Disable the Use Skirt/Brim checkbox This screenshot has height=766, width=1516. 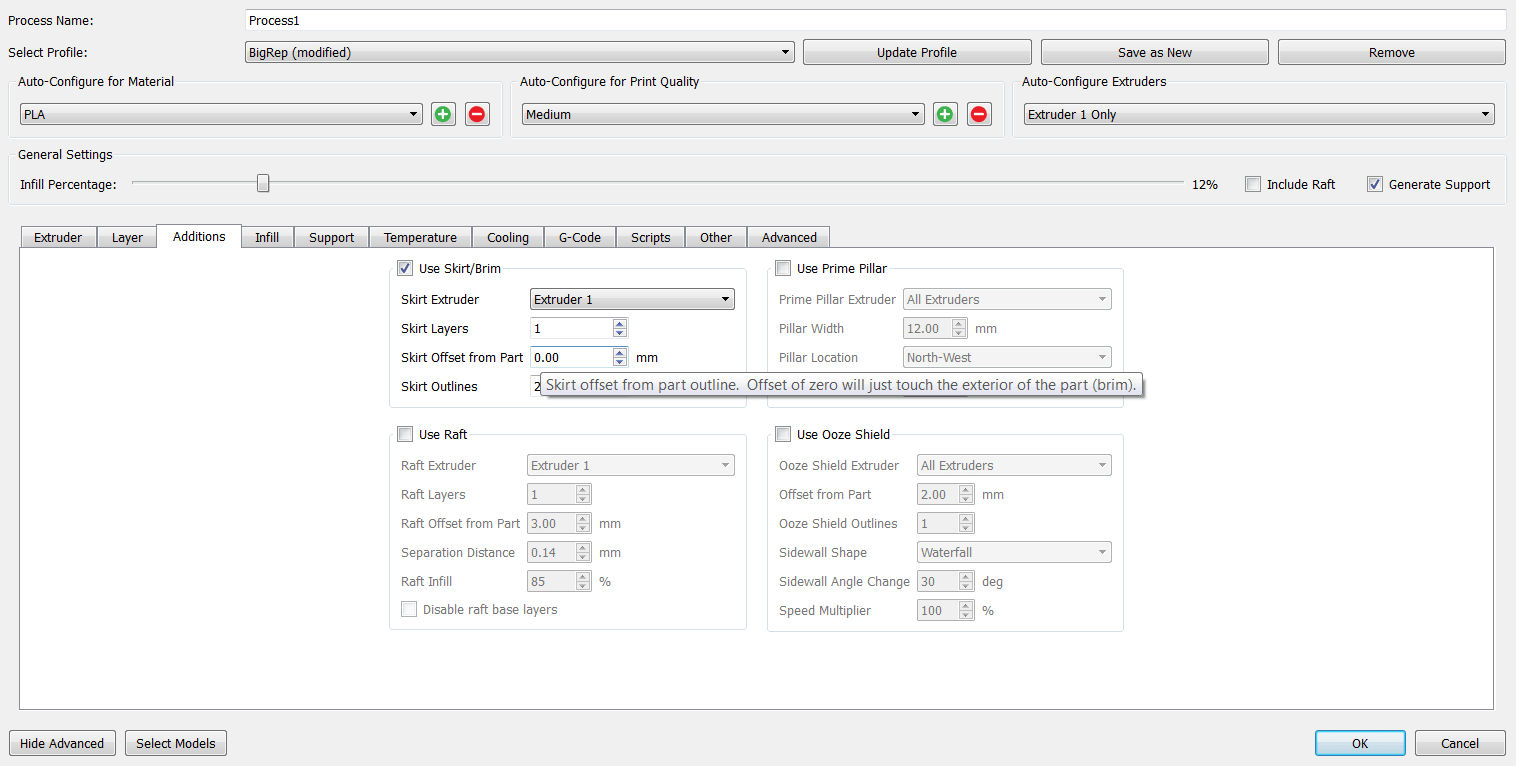406,268
